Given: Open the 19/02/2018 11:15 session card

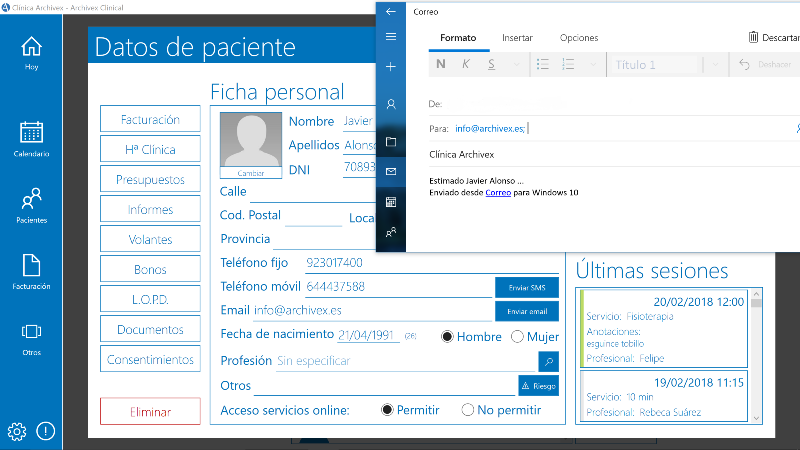Looking at the screenshot, I should 664,396.
